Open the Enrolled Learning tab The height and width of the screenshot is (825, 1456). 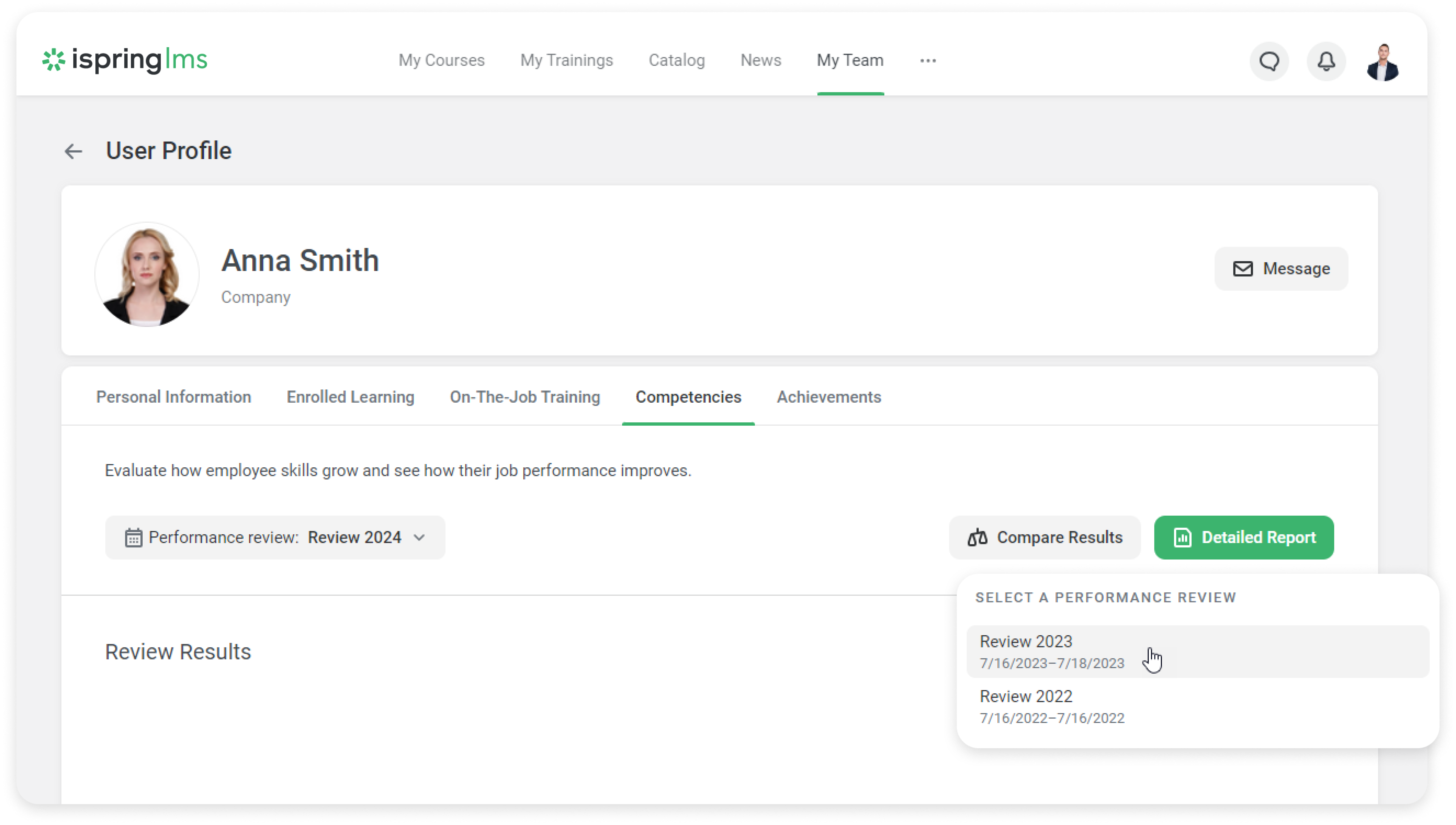click(x=350, y=397)
